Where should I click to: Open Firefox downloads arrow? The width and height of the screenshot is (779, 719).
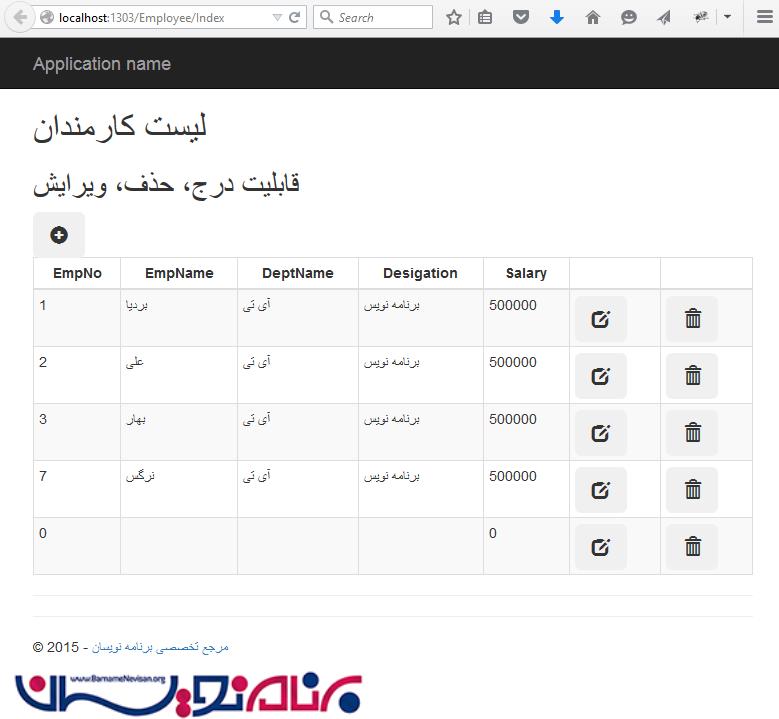click(557, 17)
